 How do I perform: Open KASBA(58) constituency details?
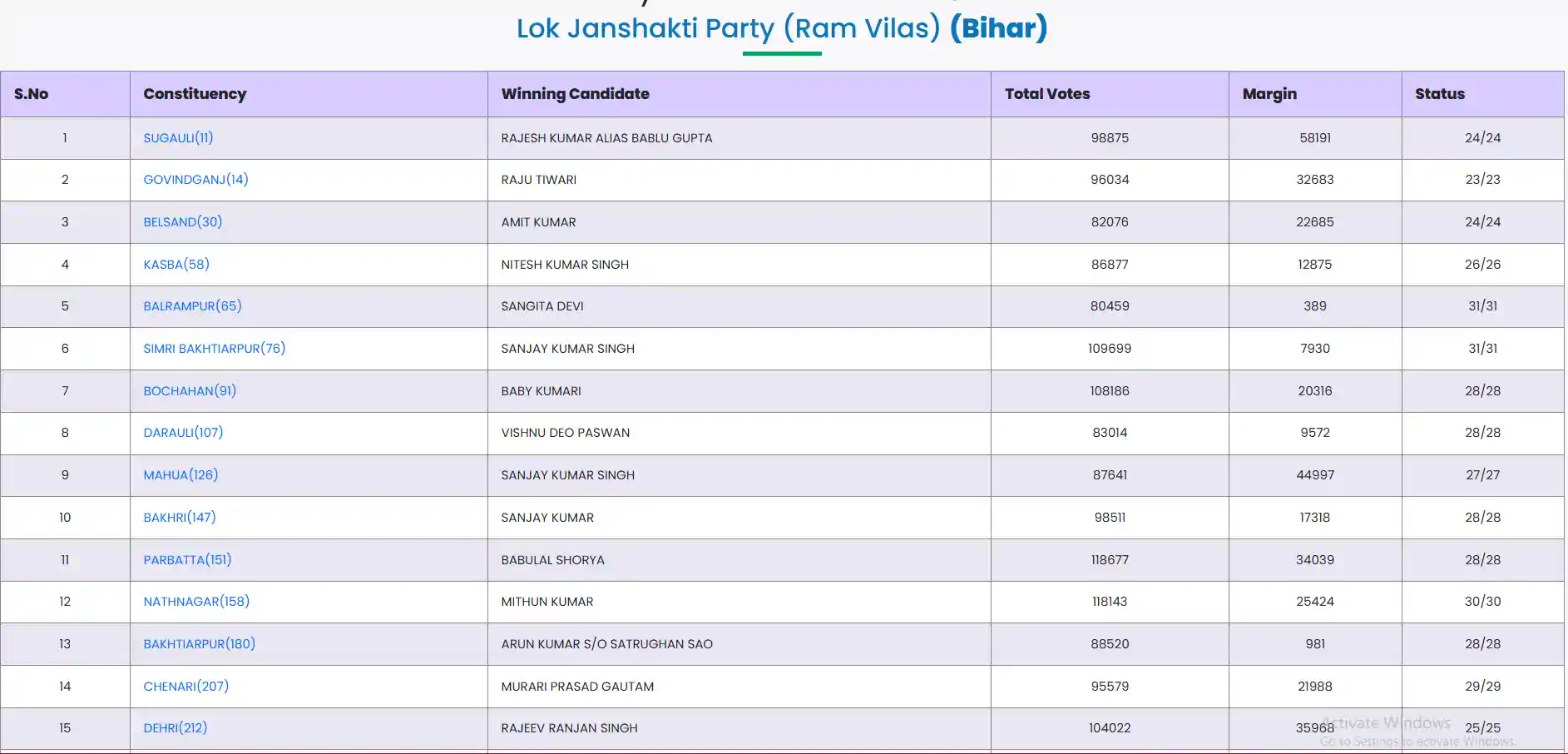tap(176, 265)
